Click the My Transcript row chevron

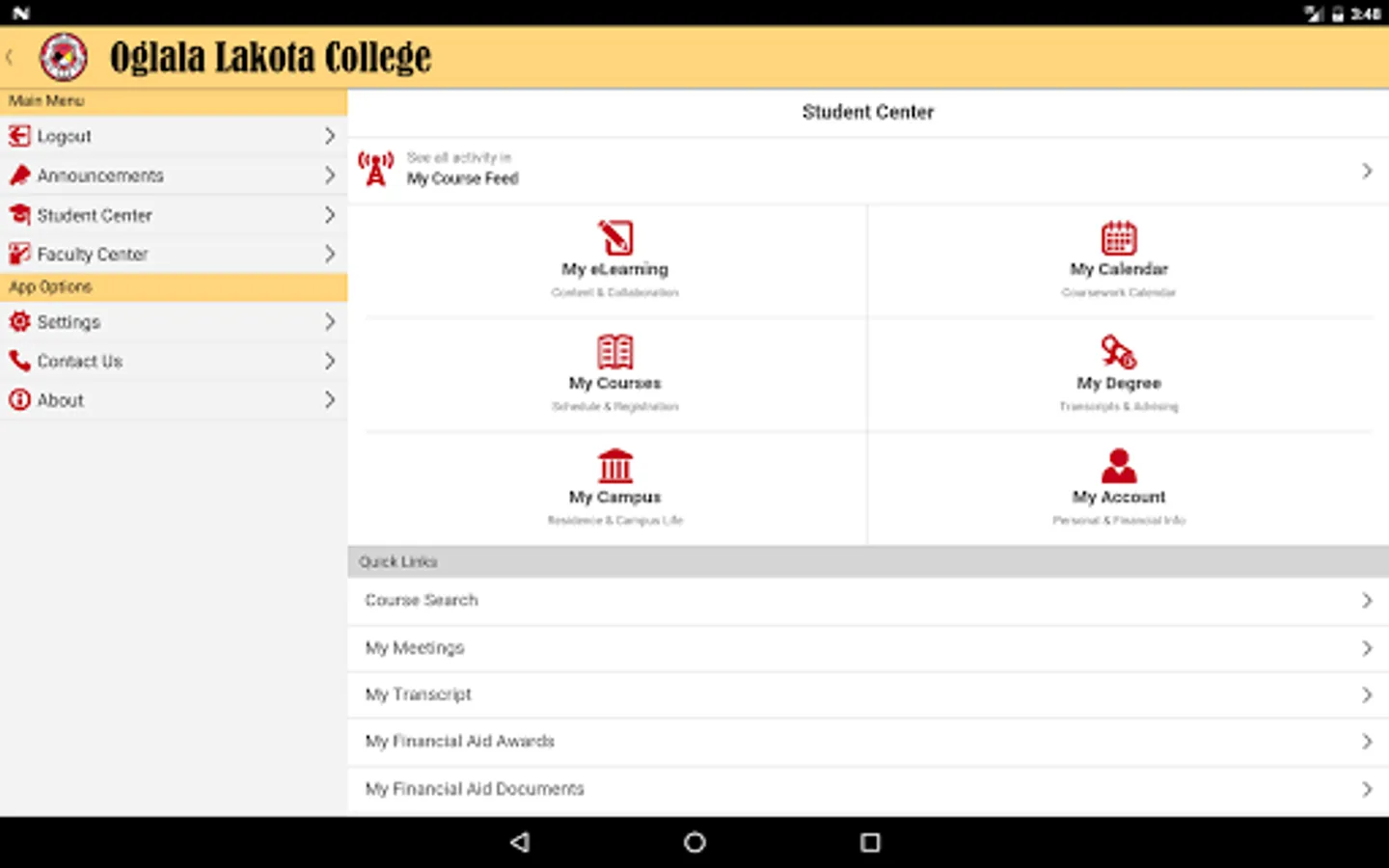point(1367,694)
